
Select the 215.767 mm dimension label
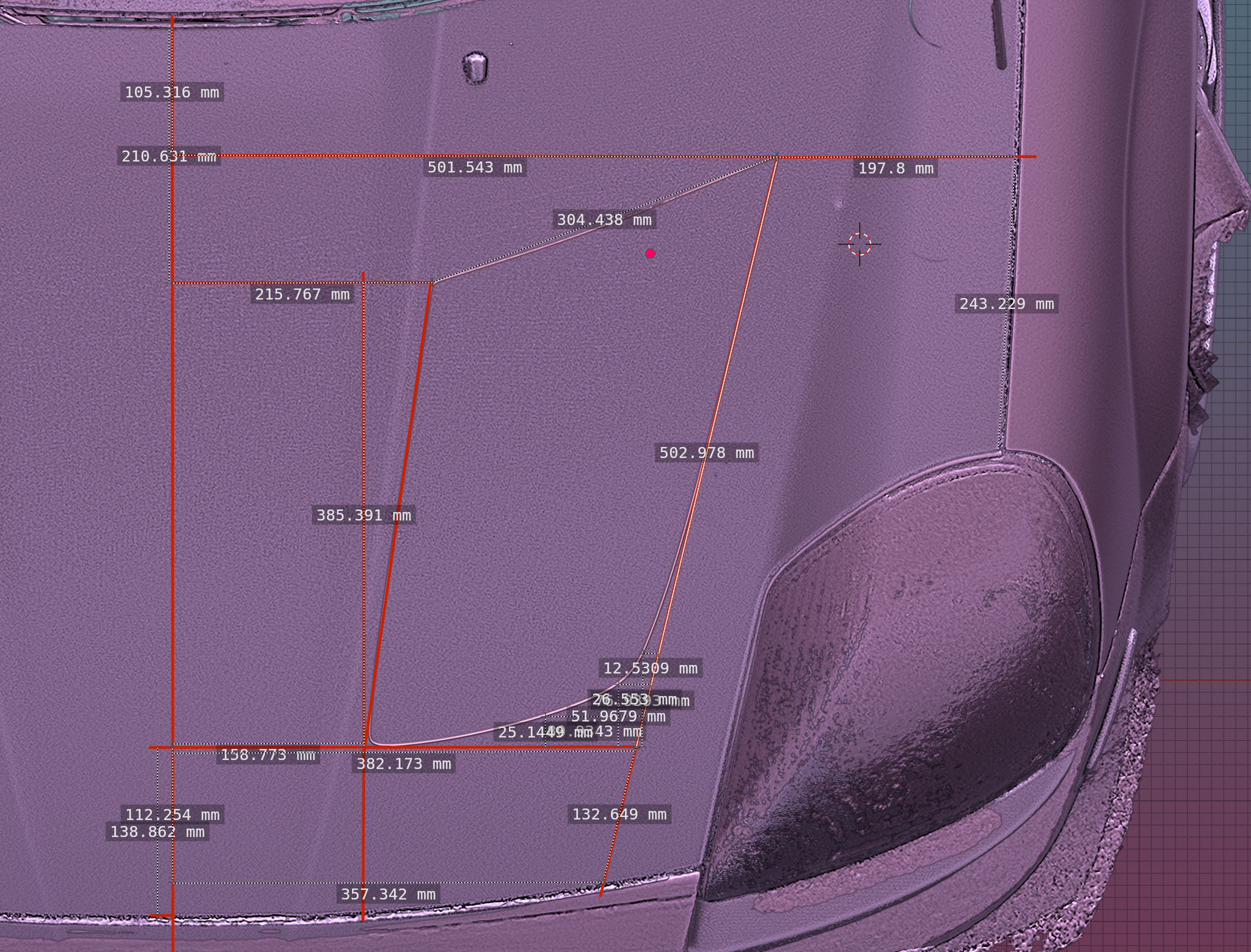[302, 294]
